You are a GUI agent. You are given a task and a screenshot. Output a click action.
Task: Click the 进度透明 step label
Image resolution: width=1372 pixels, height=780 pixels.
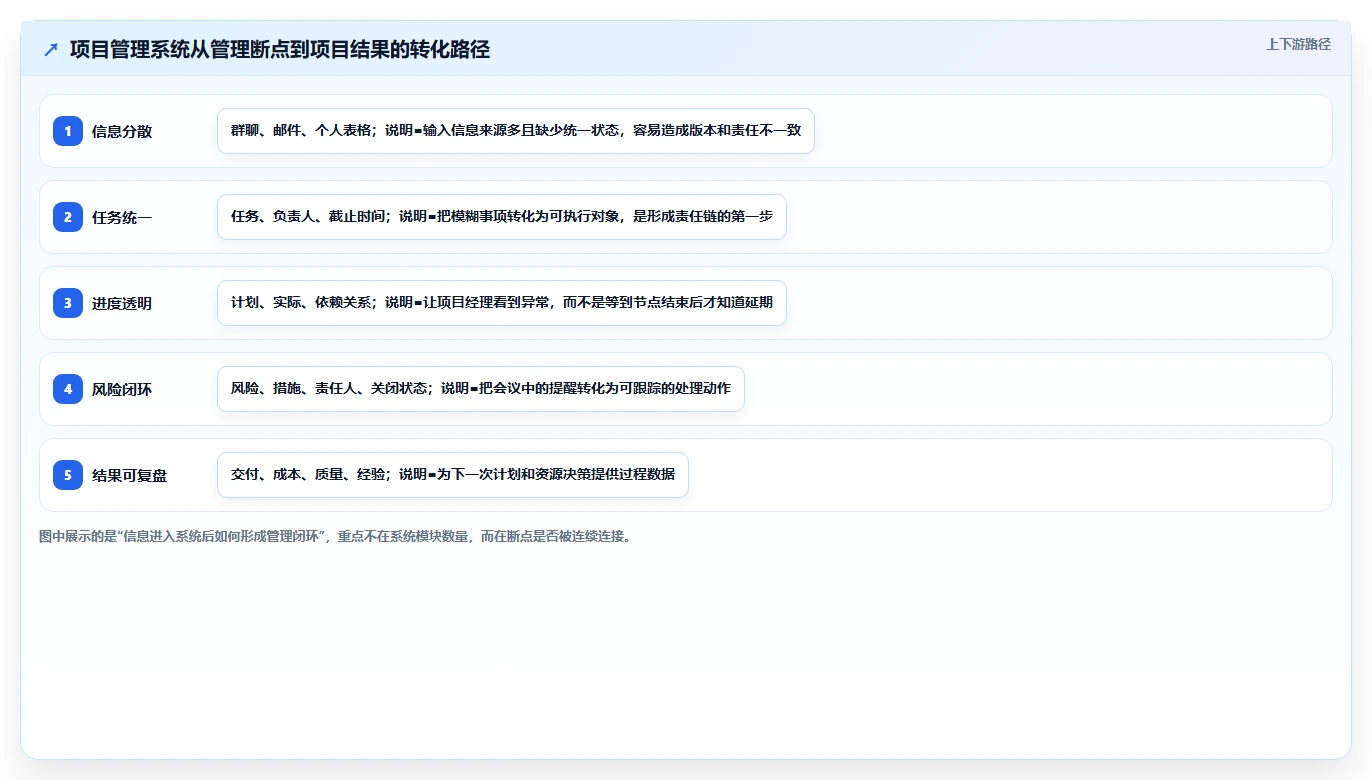122,303
